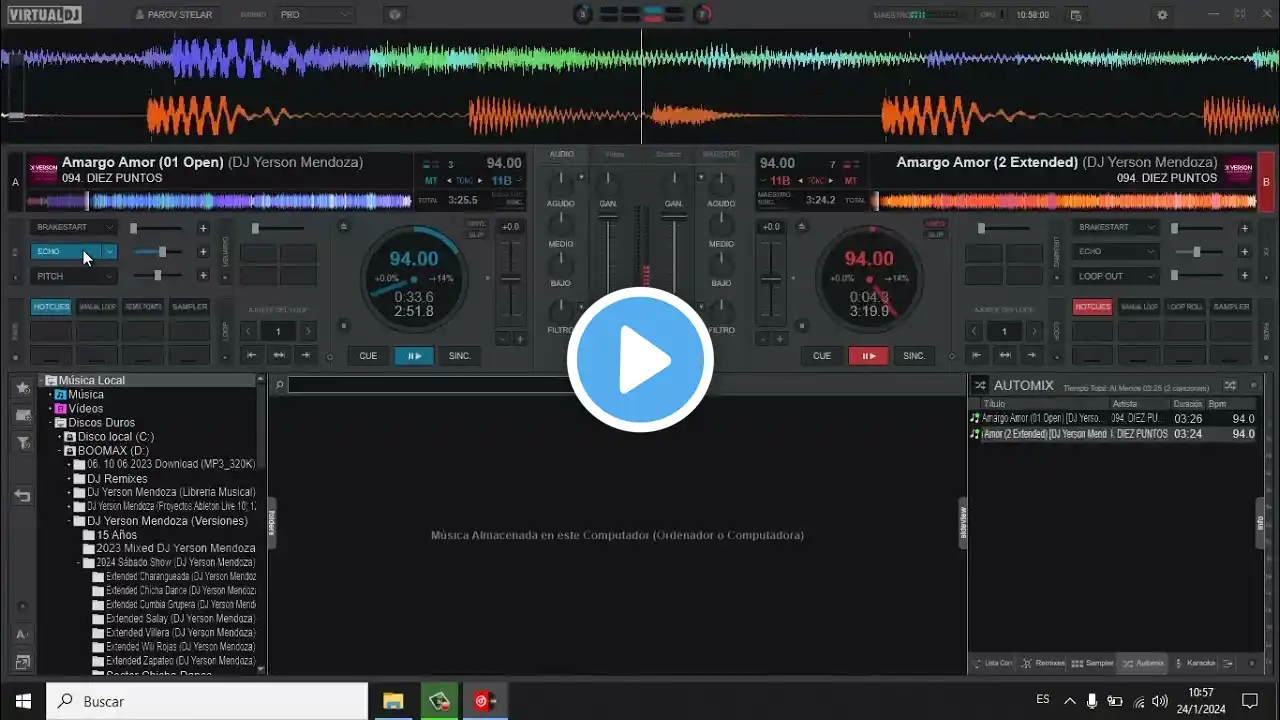1280x720 pixels.
Task: Click the filter funnel icon in sidebar
Action: [22, 443]
